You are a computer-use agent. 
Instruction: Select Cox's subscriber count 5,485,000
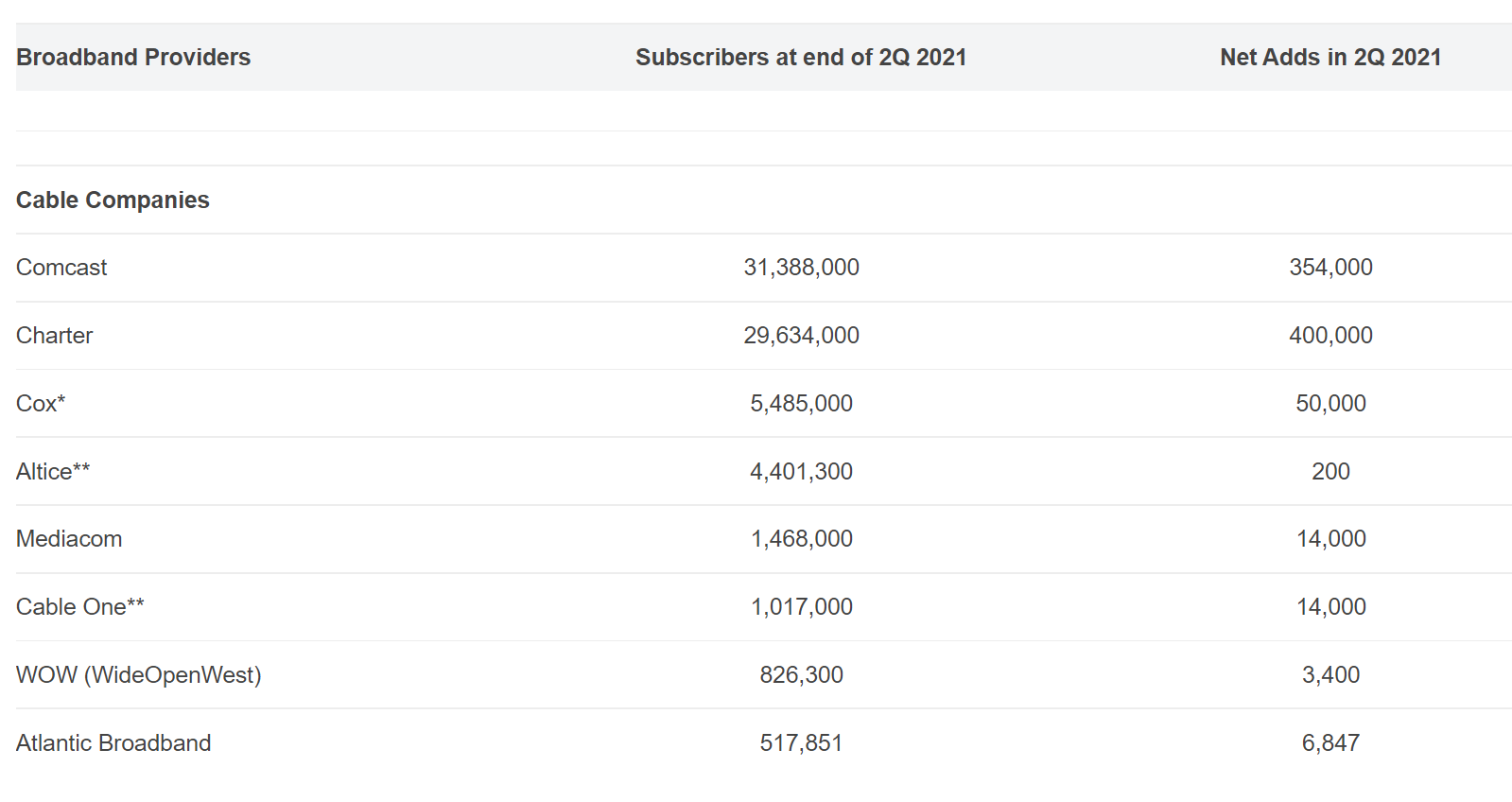pyautogui.click(x=801, y=404)
